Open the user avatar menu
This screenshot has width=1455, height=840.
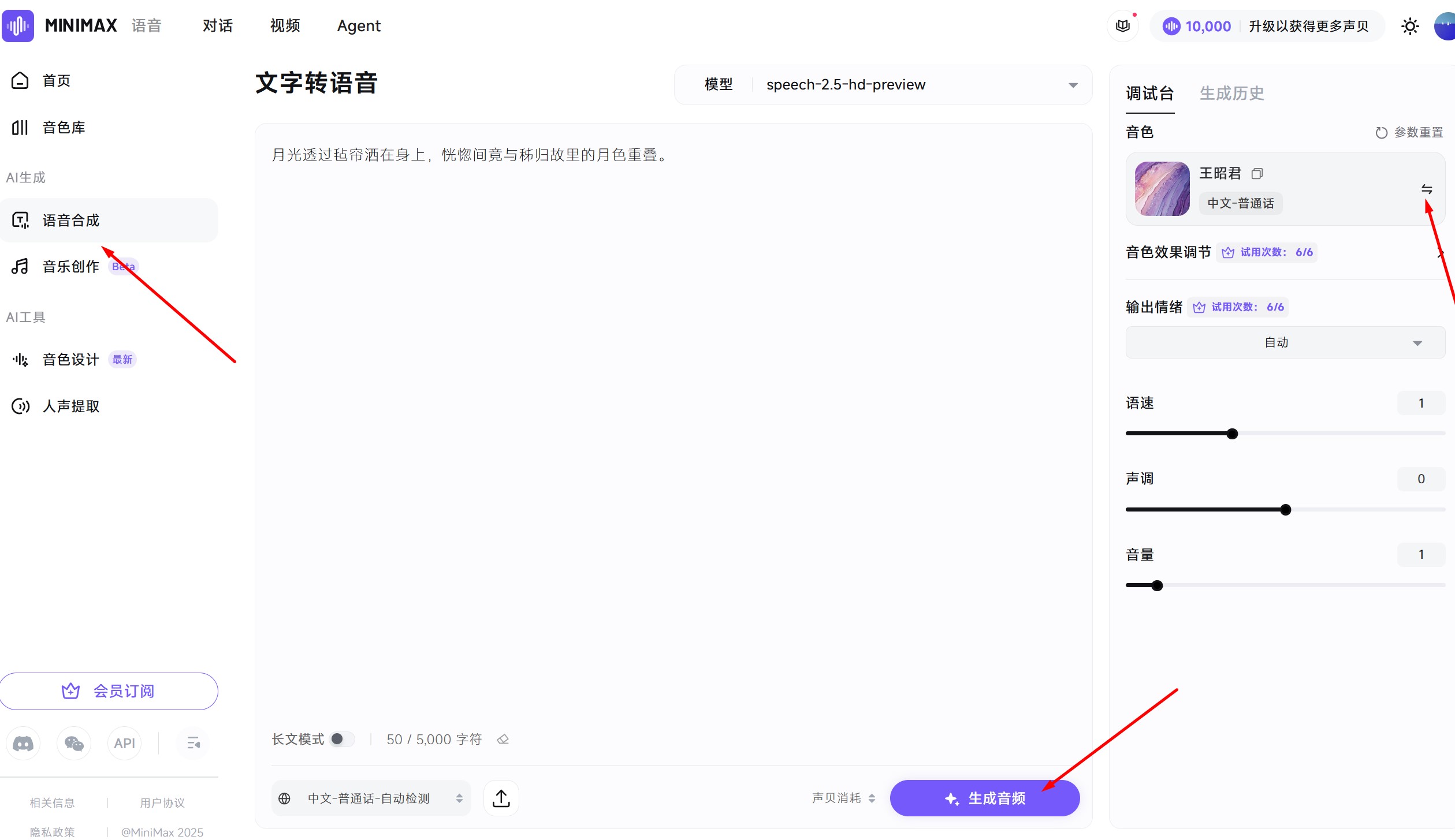click(x=1445, y=26)
